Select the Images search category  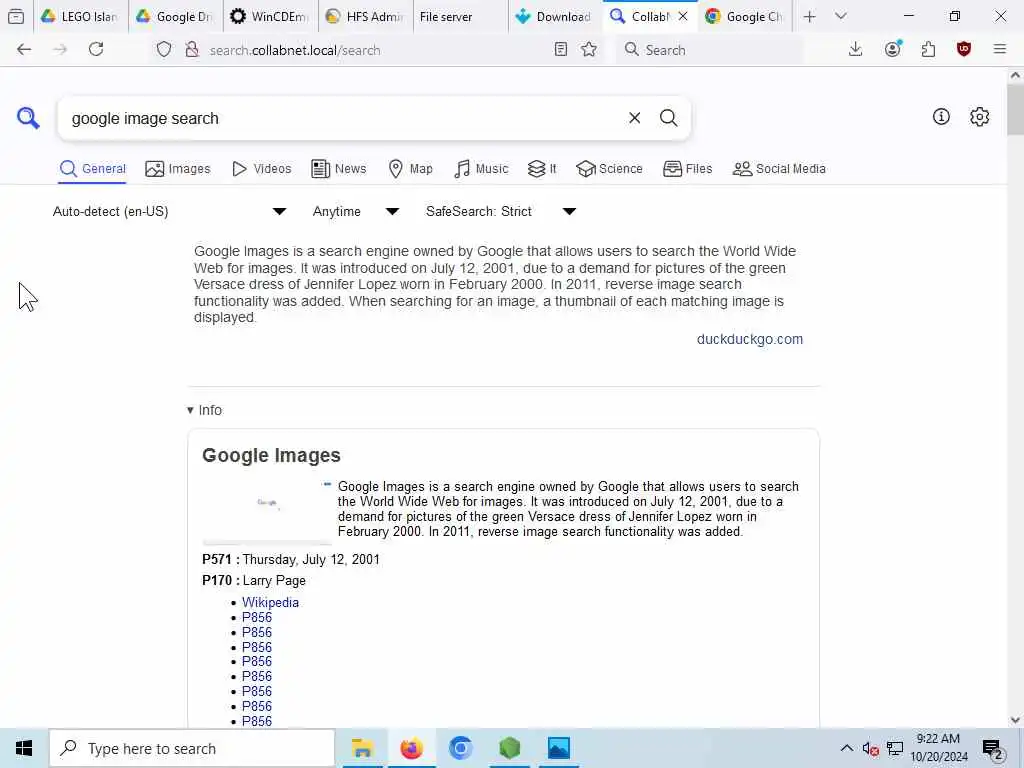[x=178, y=169]
